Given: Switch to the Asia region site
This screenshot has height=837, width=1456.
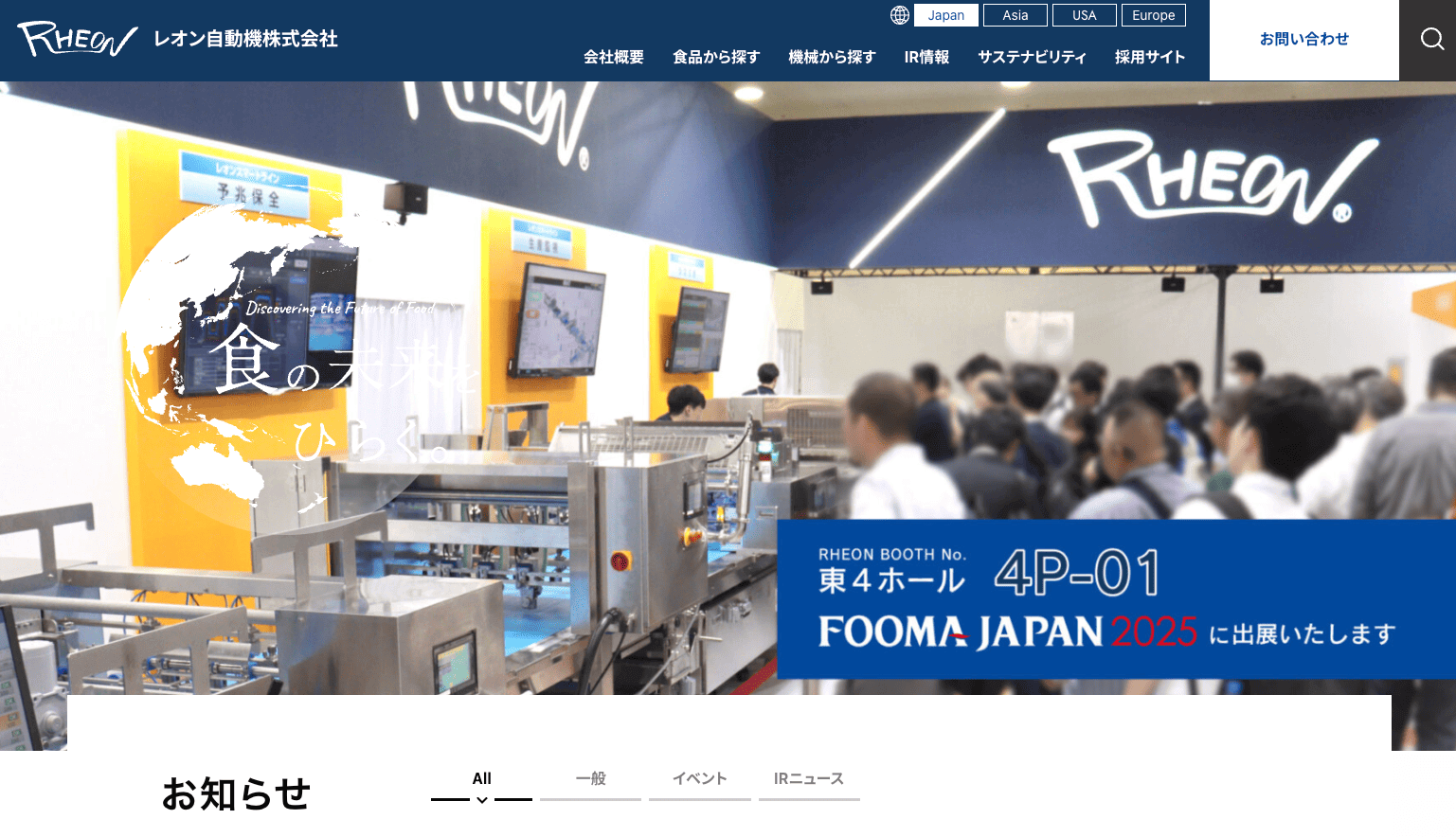Looking at the screenshot, I should click(x=1016, y=15).
